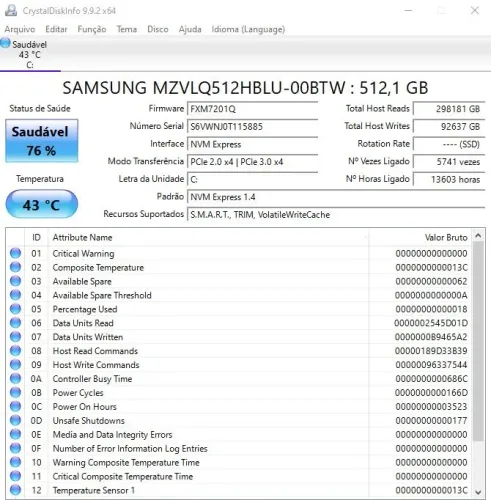
Task: Click the status icon for Power Cycles
Action: point(15,393)
